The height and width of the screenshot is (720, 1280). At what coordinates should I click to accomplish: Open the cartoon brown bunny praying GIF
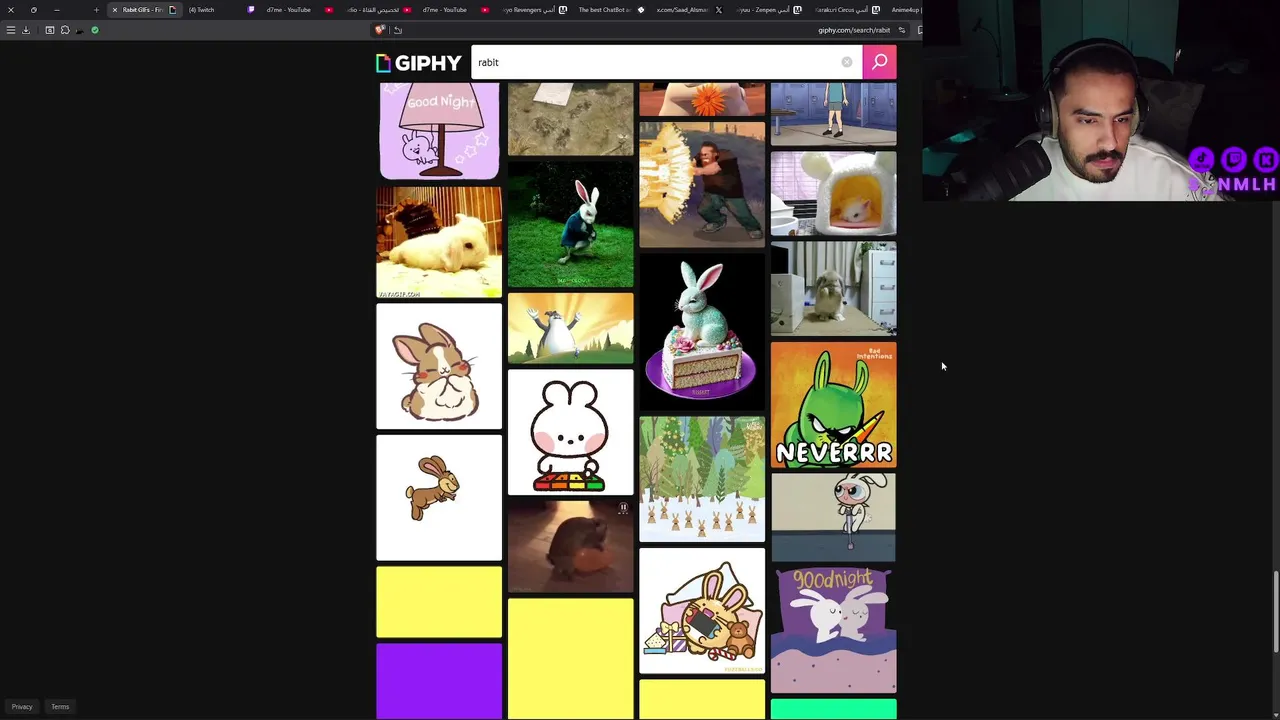439,367
